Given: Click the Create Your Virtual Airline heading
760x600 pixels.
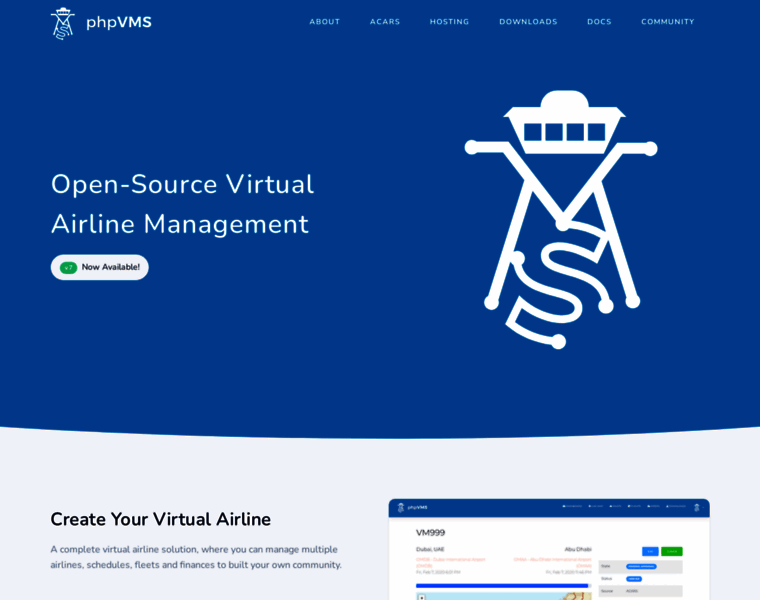Looking at the screenshot, I should point(160,519).
